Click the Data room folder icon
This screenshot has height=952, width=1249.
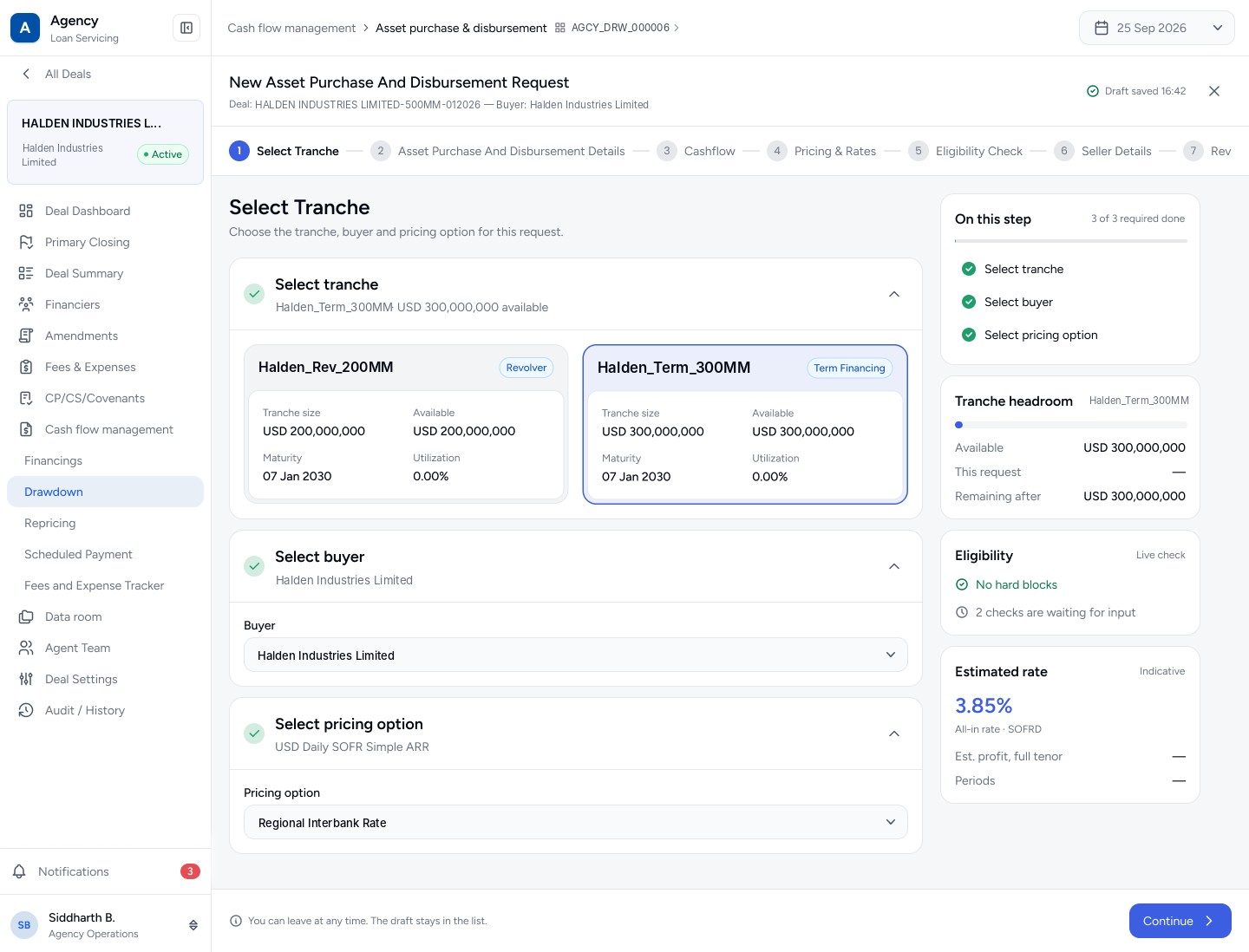click(26, 616)
